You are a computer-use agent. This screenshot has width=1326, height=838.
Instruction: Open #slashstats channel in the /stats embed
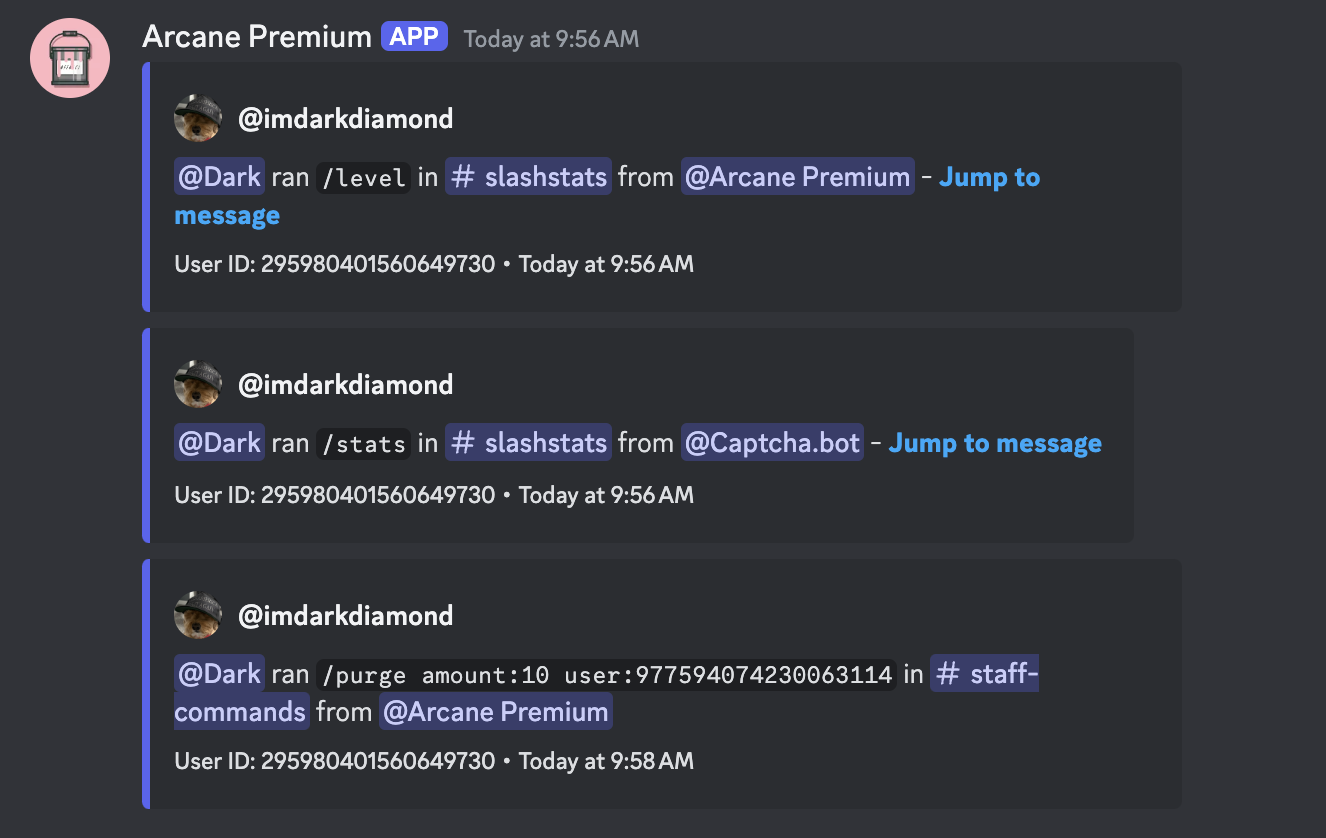(x=528, y=443)
